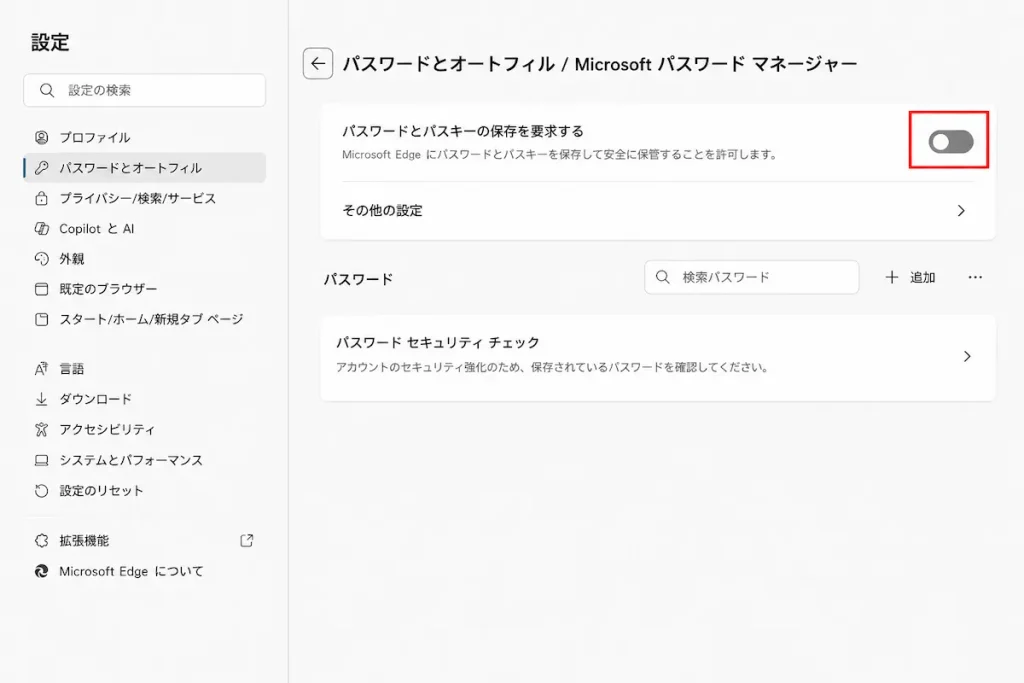Click description starting Microsoft Edge にパスワードとパスキー
The image size is (1024, 683).
pyautogui.click(x=560, y=155)
